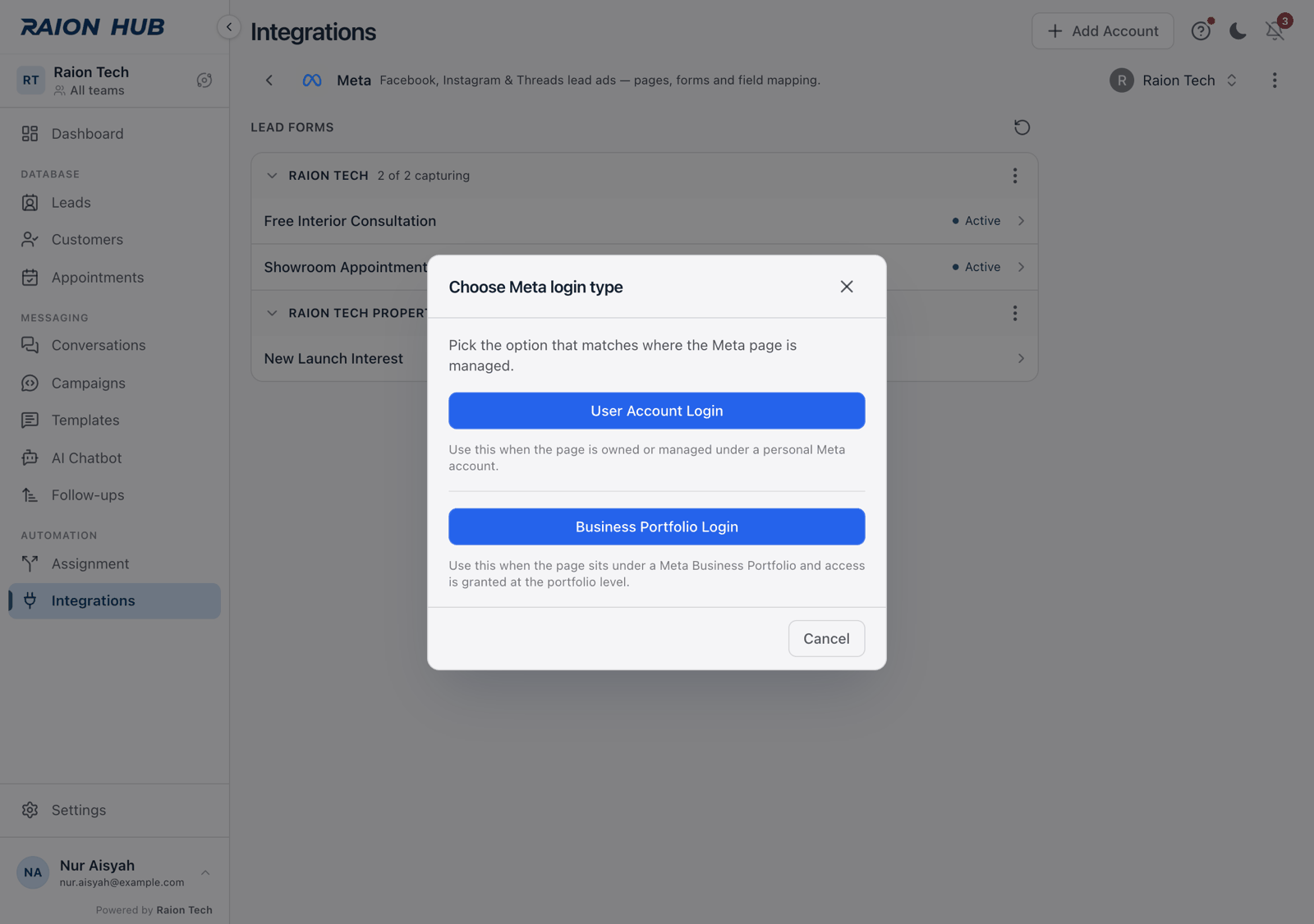1314x924 pixels.
Task: Open the muted notifications bell
Action: (1275, 31)
